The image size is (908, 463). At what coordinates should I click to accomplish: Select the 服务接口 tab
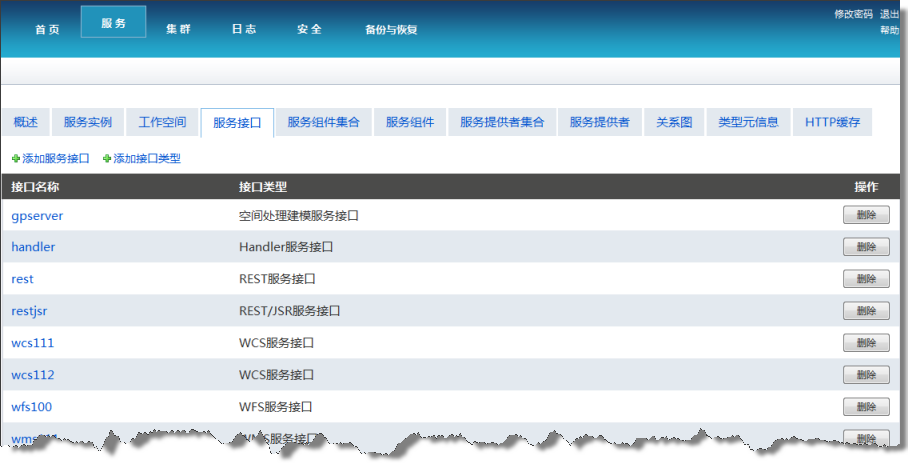click(x=237, y=123)
